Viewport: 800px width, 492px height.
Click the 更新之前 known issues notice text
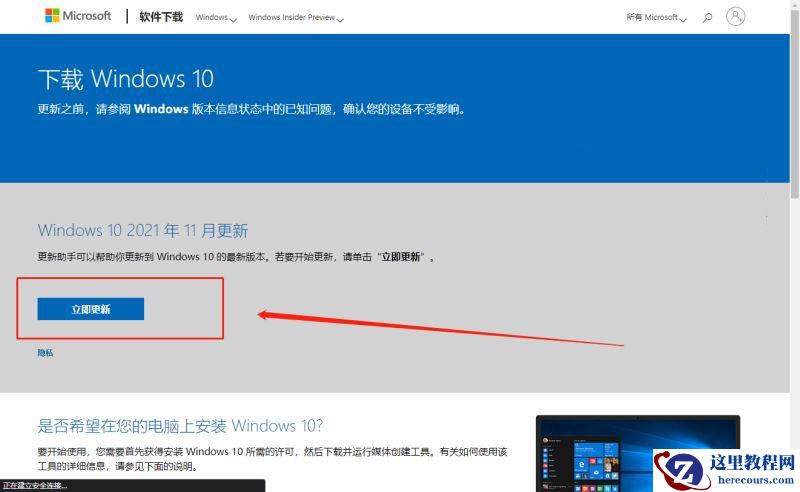(251, 109)
